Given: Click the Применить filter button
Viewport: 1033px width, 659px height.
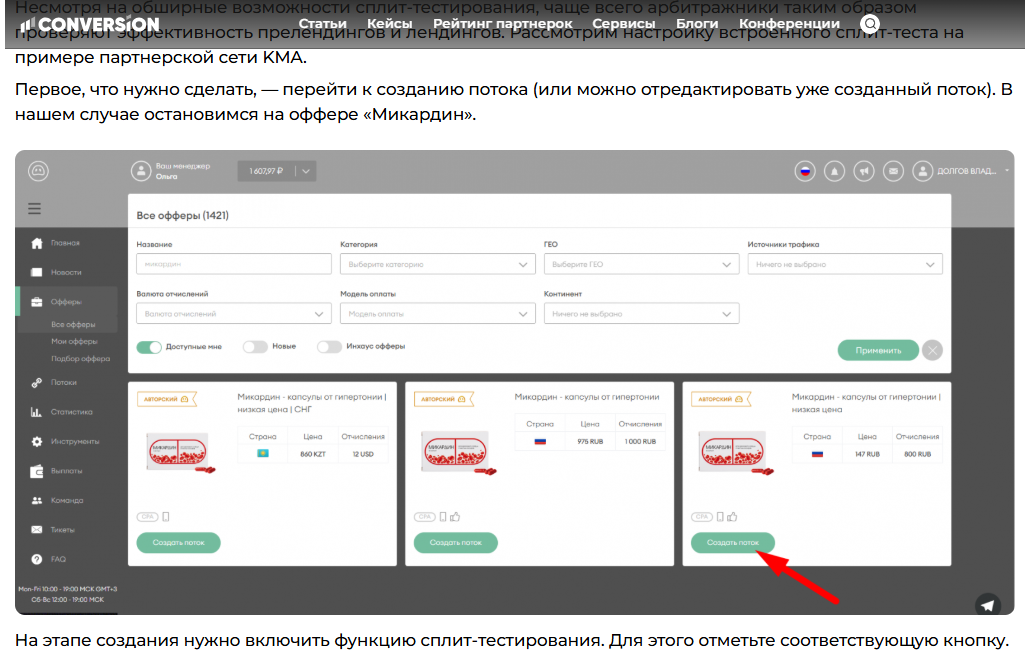Looking at the screenshot, I should click(x=879, y=350).
